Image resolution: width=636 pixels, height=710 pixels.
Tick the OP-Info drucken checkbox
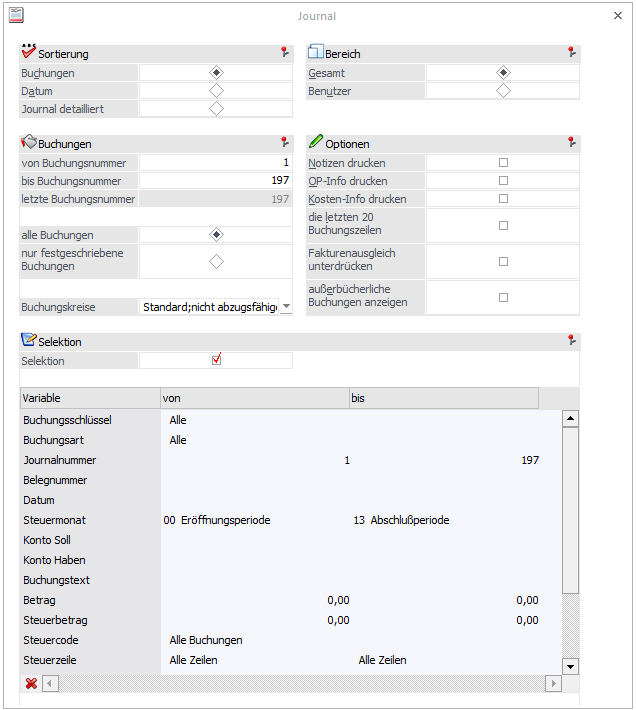(503, 181)
